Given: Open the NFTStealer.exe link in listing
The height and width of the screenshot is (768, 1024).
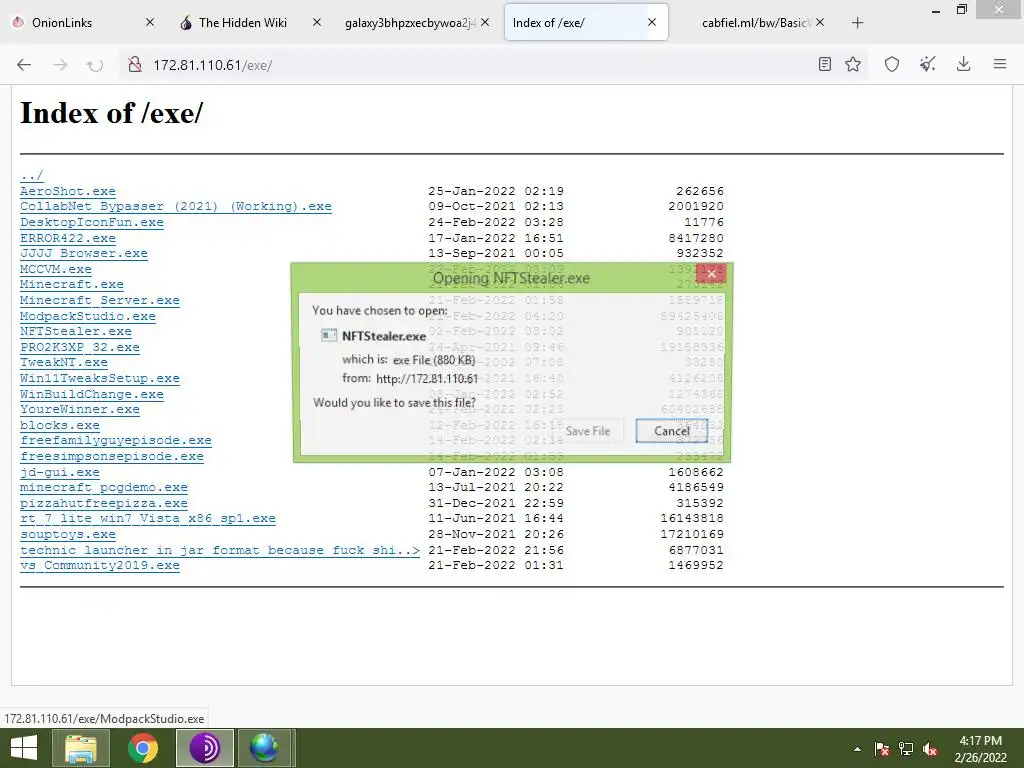Looking at the screenshot, I should tap(76, 331).
